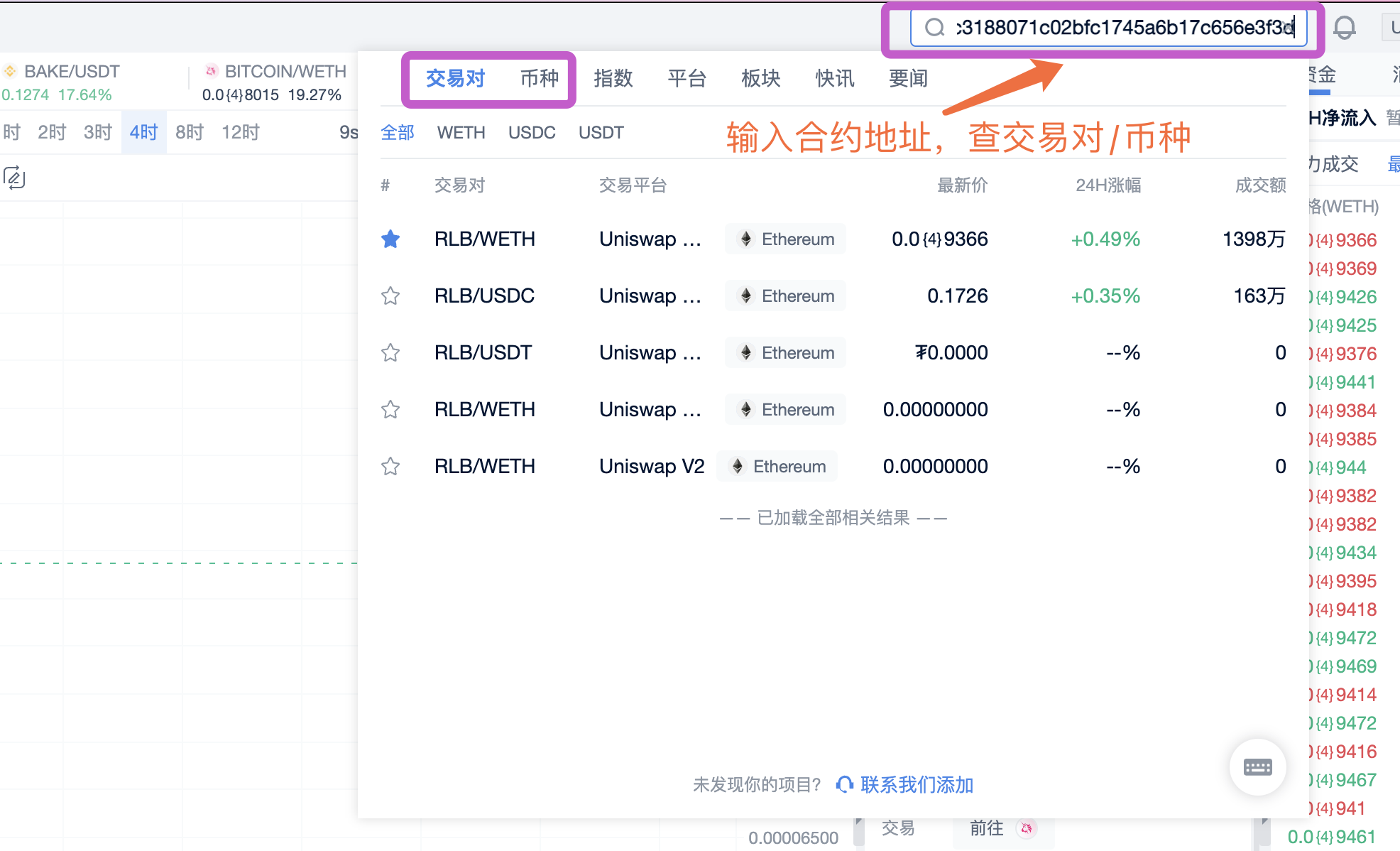Open the 指数 tab
The width and height of the screenshot is (1400, 851).
[613, 78]
